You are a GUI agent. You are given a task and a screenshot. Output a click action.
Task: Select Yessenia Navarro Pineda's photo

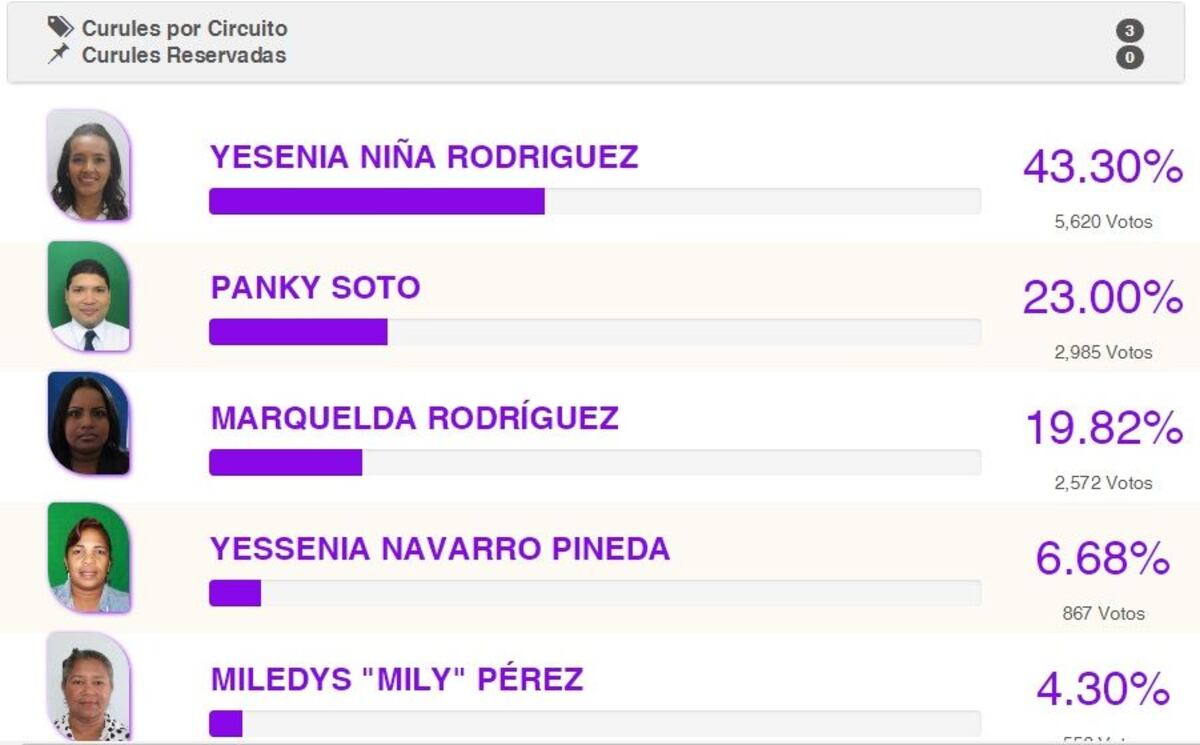(89, 557)
